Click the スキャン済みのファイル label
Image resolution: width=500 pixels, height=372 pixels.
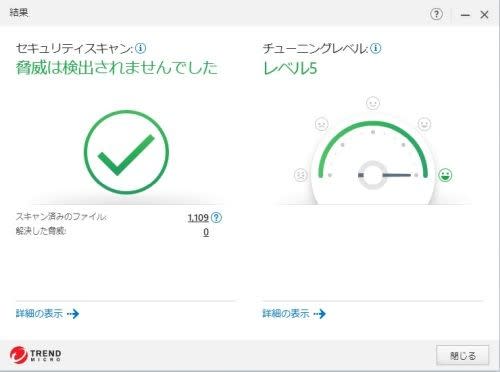(61, 217)
